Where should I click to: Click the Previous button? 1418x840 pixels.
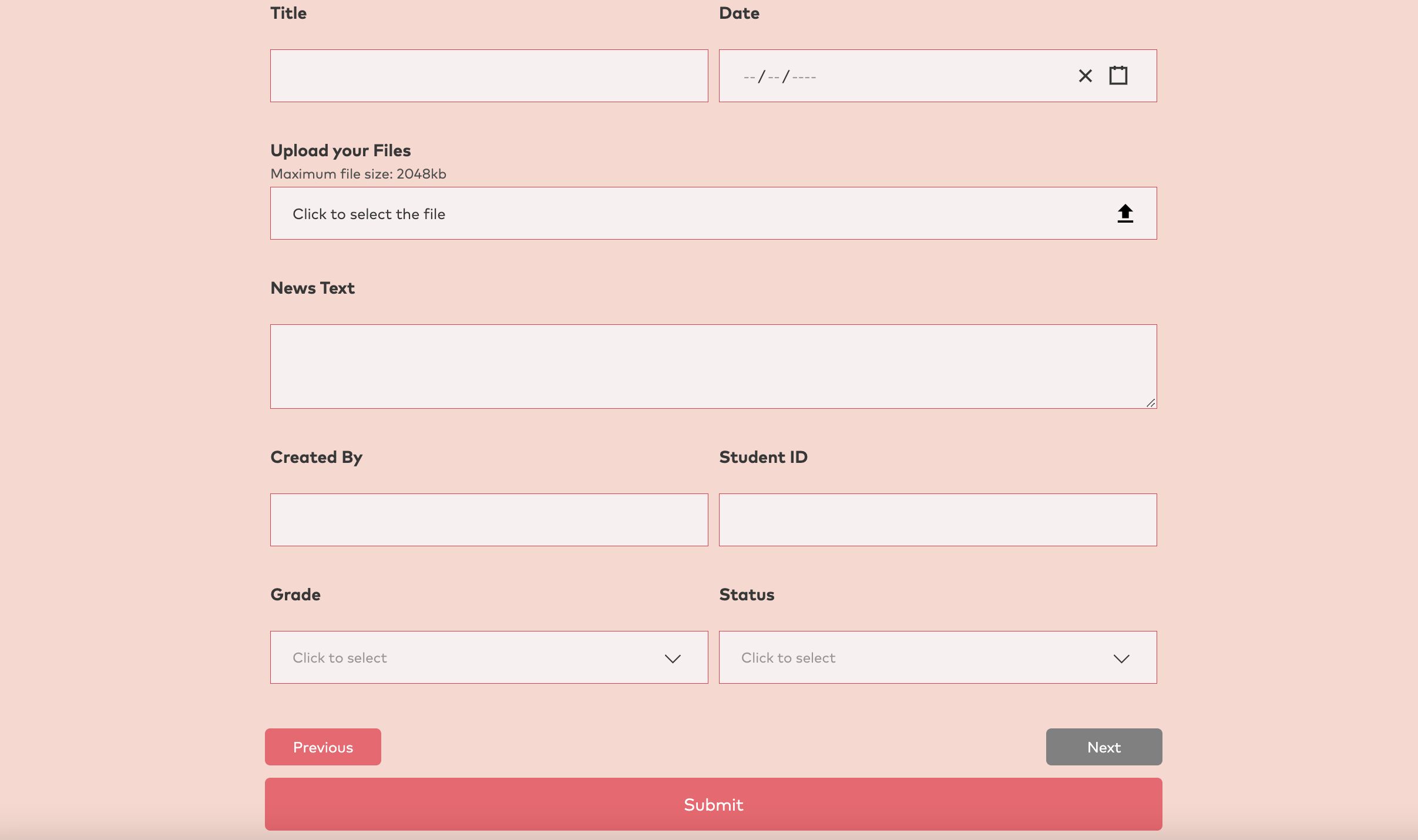322,747
